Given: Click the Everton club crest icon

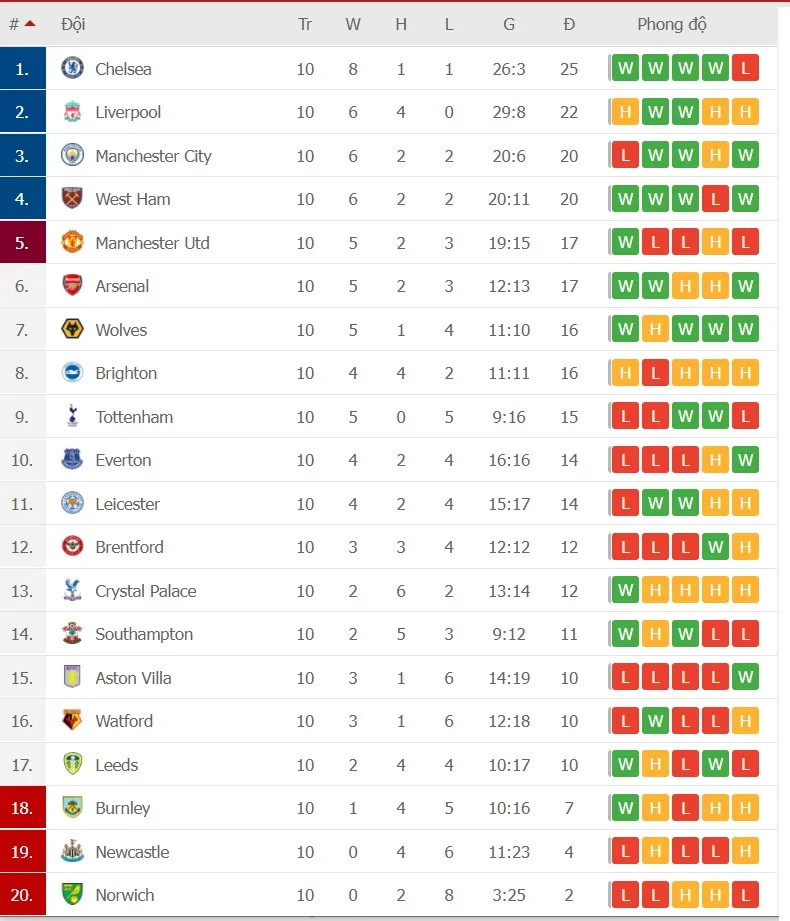Looking at the screenshot, I should click(72, 460).
